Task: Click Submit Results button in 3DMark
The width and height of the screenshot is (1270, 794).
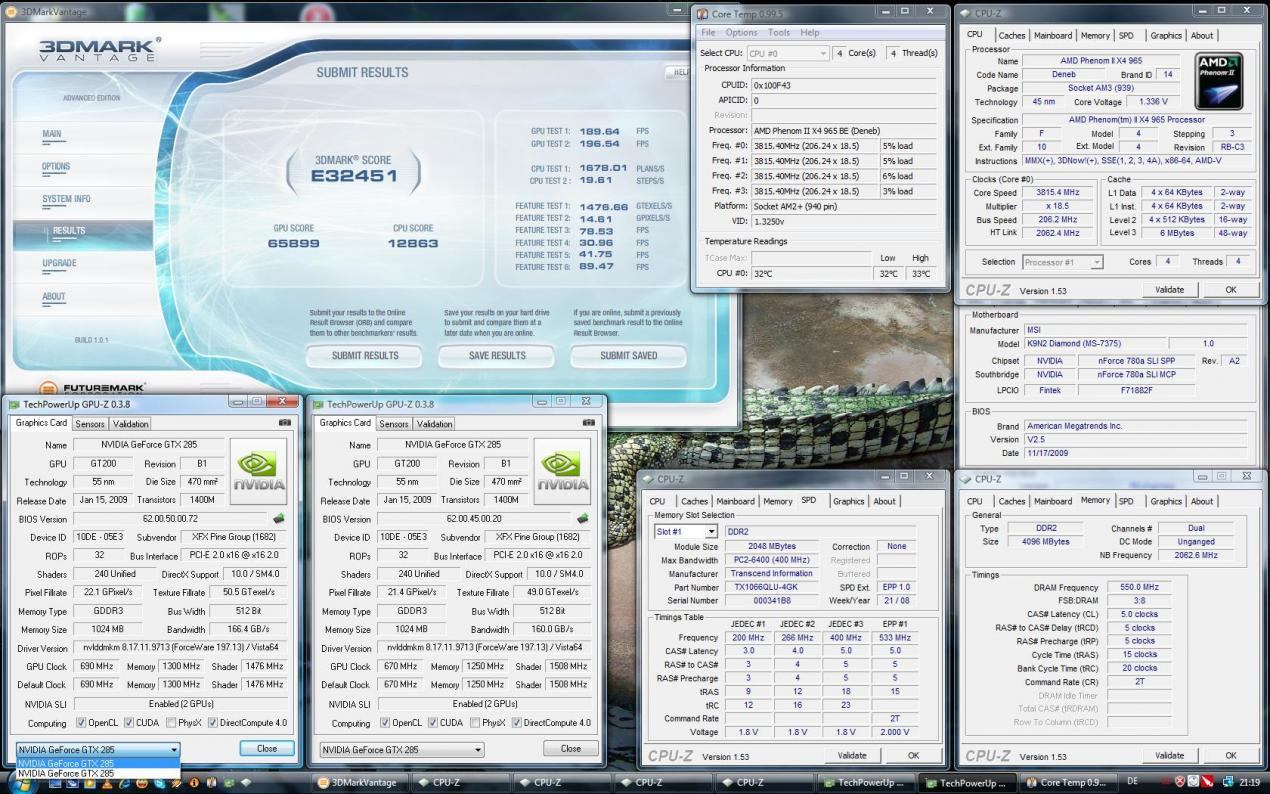Action: pos(365,356)
